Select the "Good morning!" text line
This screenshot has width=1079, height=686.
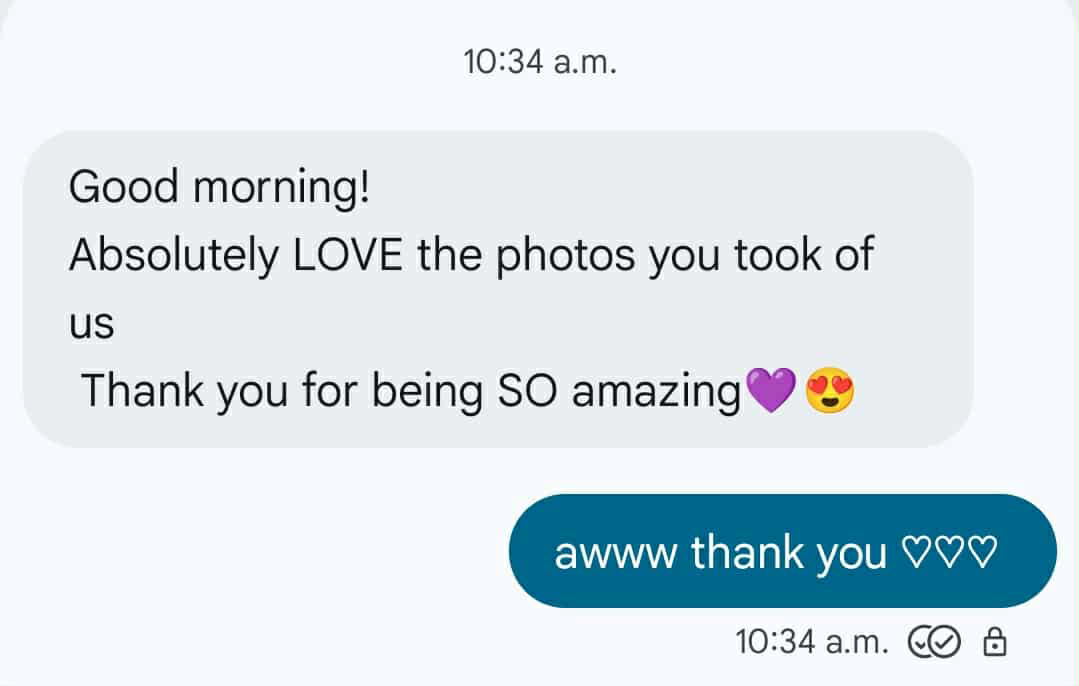219,187
